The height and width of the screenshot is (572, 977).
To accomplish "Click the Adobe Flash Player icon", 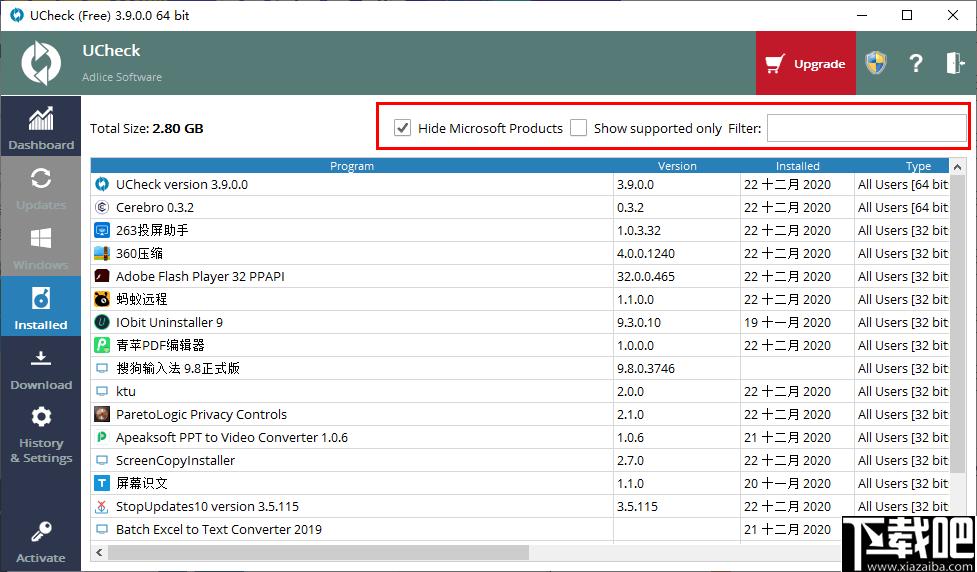I will [x=102, y=276].
